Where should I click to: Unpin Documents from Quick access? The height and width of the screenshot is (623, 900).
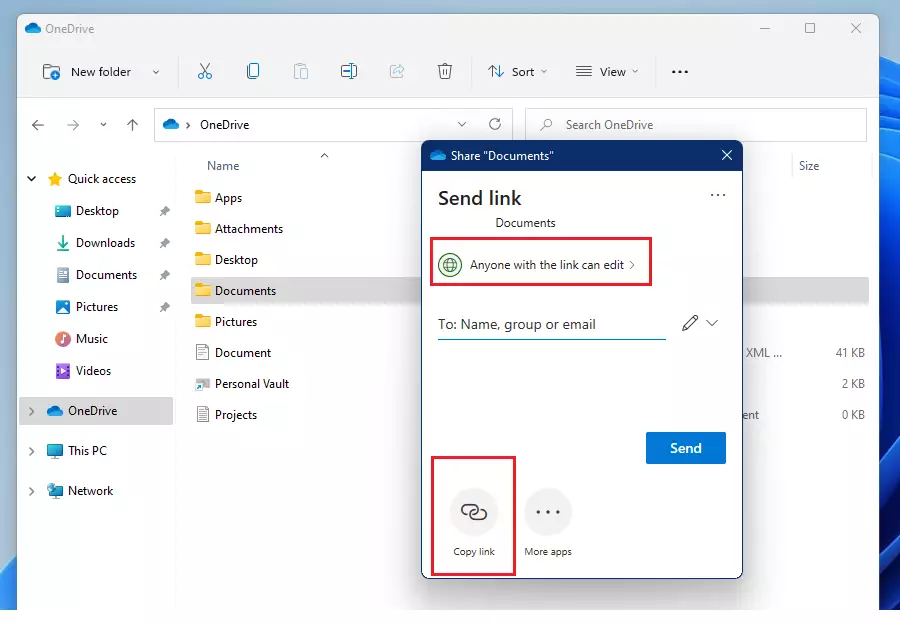(x=165, y=275)
